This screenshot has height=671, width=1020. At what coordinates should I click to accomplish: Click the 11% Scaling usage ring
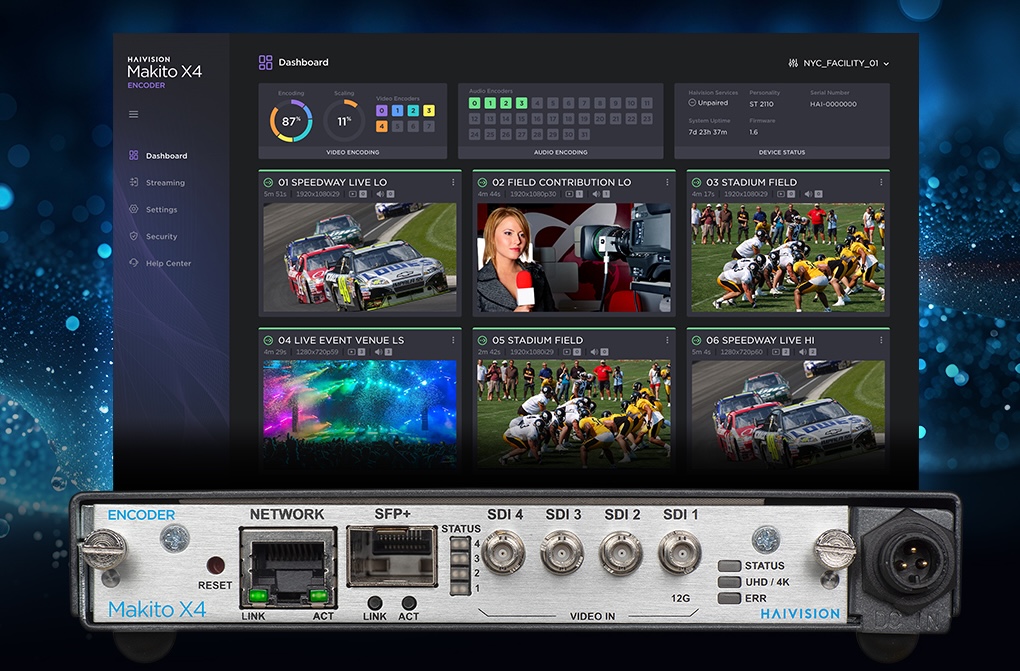(x=344, y=121)
